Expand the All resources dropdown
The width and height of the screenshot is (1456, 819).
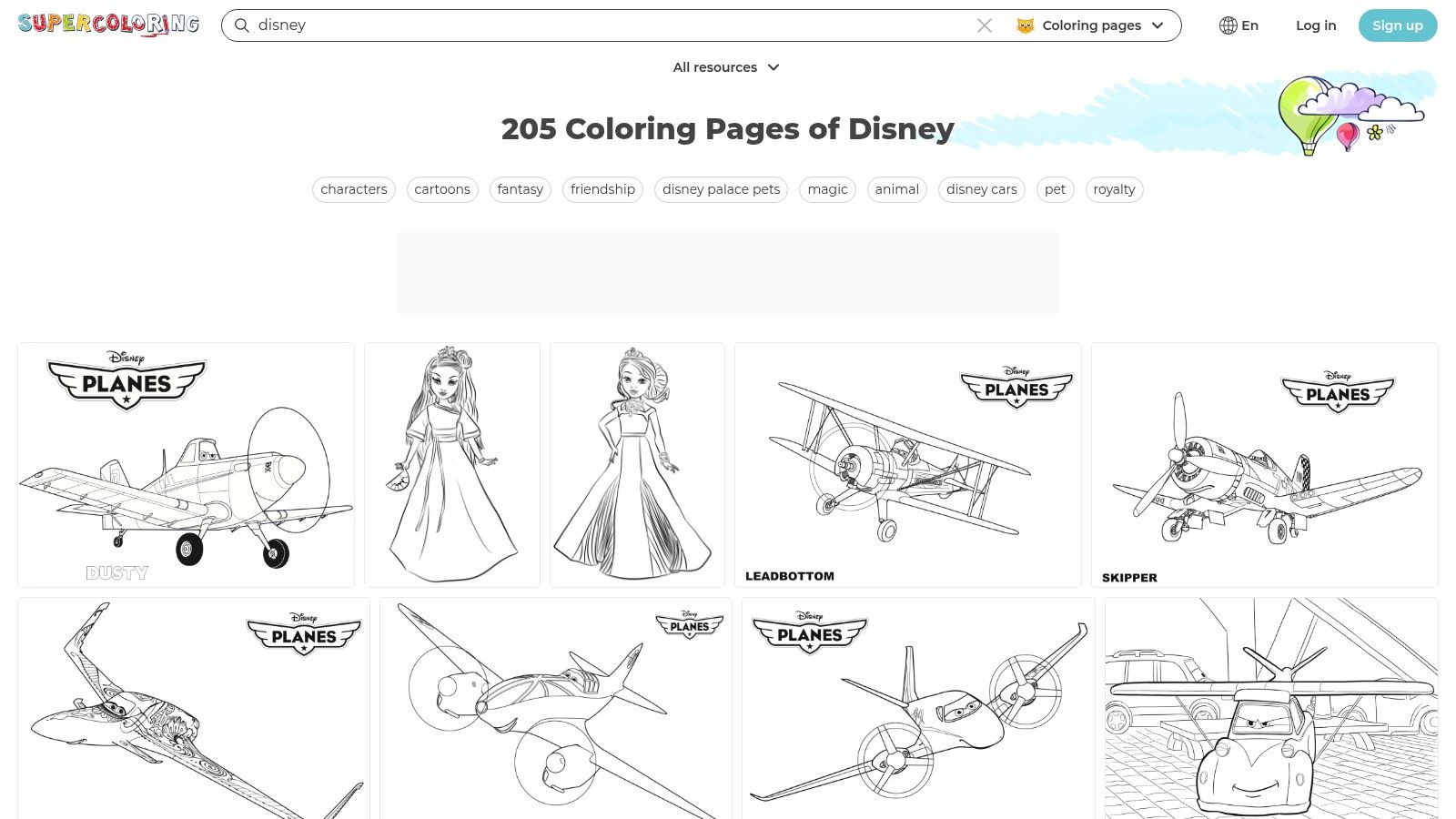tap(726, 67)
